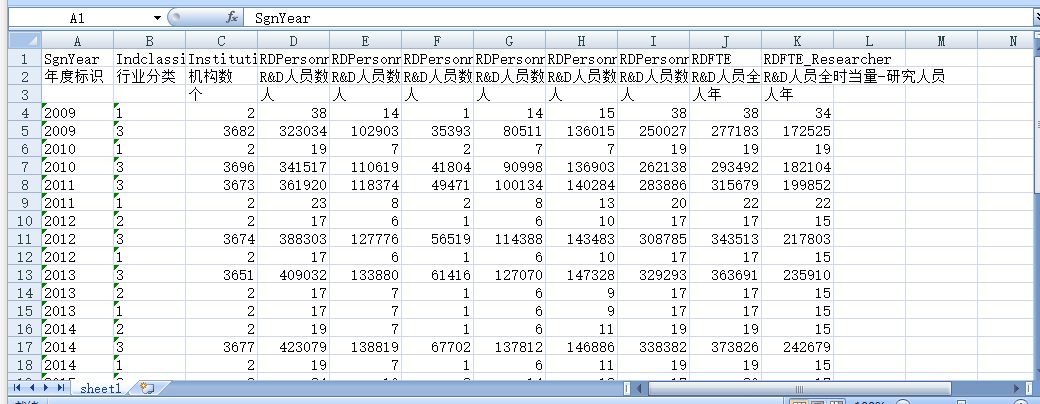Jump to first sheet tab arrow

pyautogui.click(x=17, y=387)
